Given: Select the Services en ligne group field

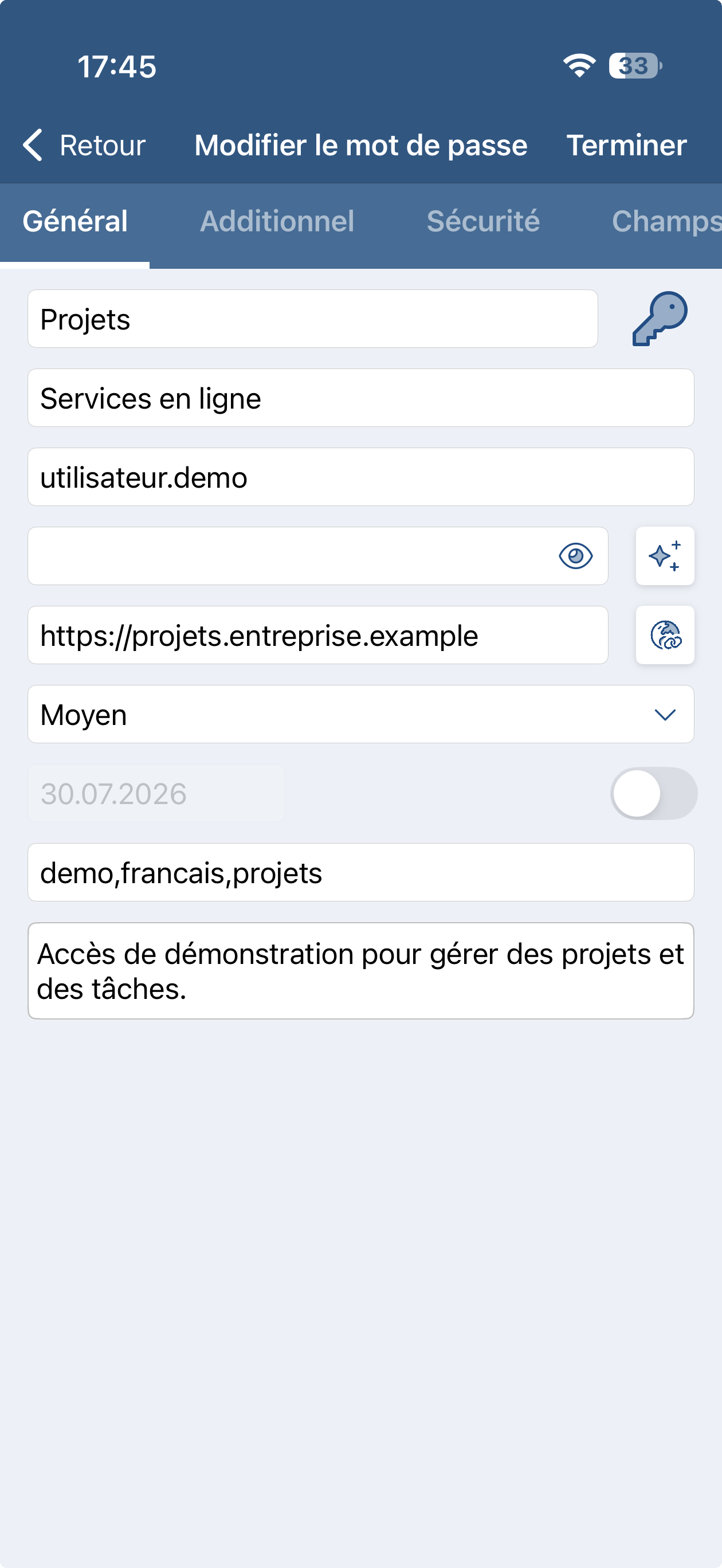Looking at the screenshot, I should (x=360, y=398).
